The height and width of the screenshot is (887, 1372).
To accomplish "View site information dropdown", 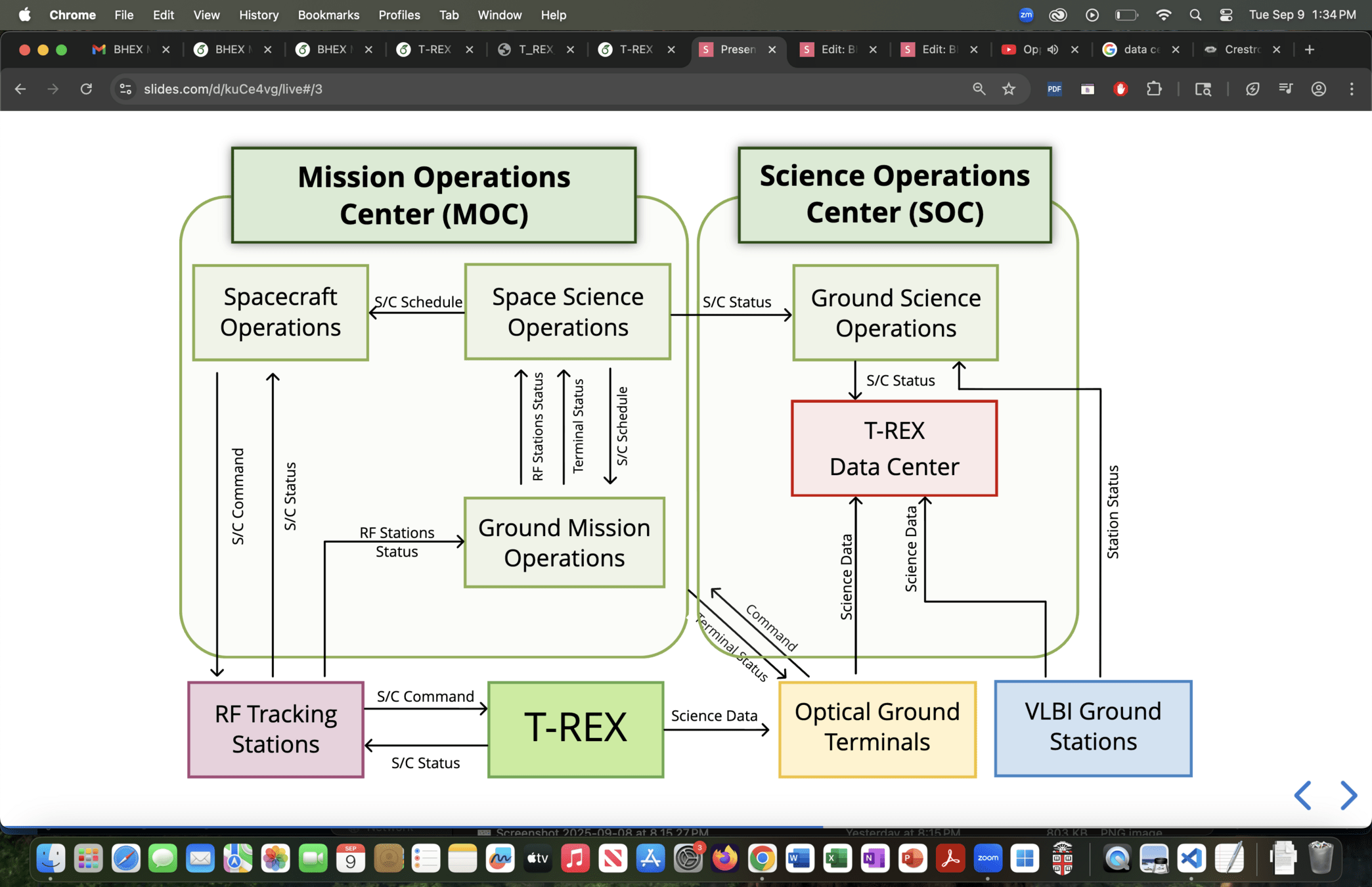I will click(125, 89).
